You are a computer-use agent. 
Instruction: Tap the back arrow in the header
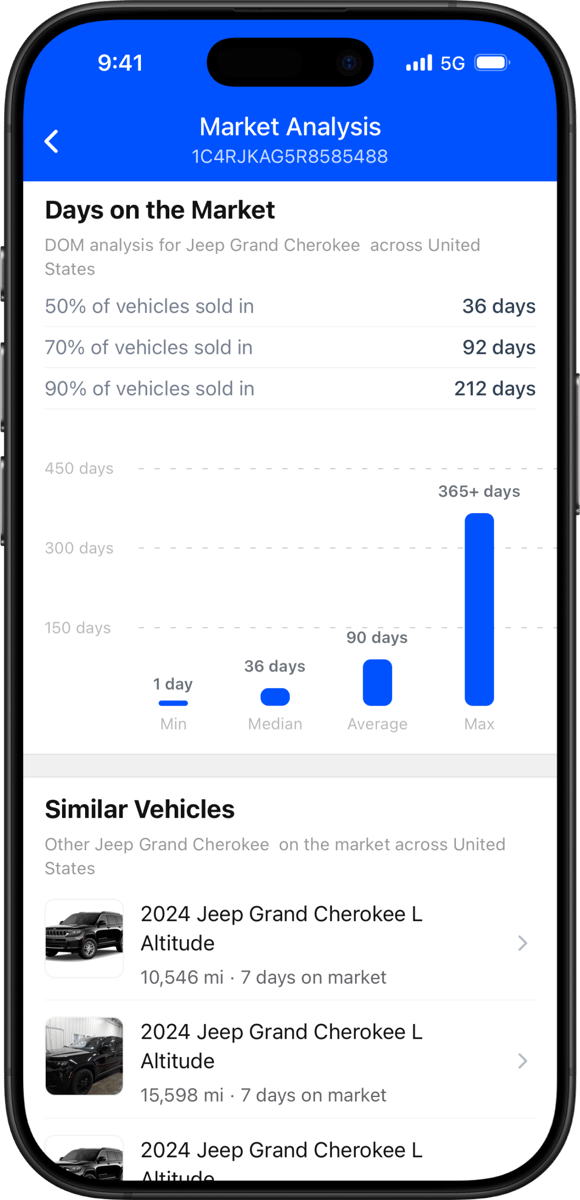pyautogui.click(x=51, y=141)
